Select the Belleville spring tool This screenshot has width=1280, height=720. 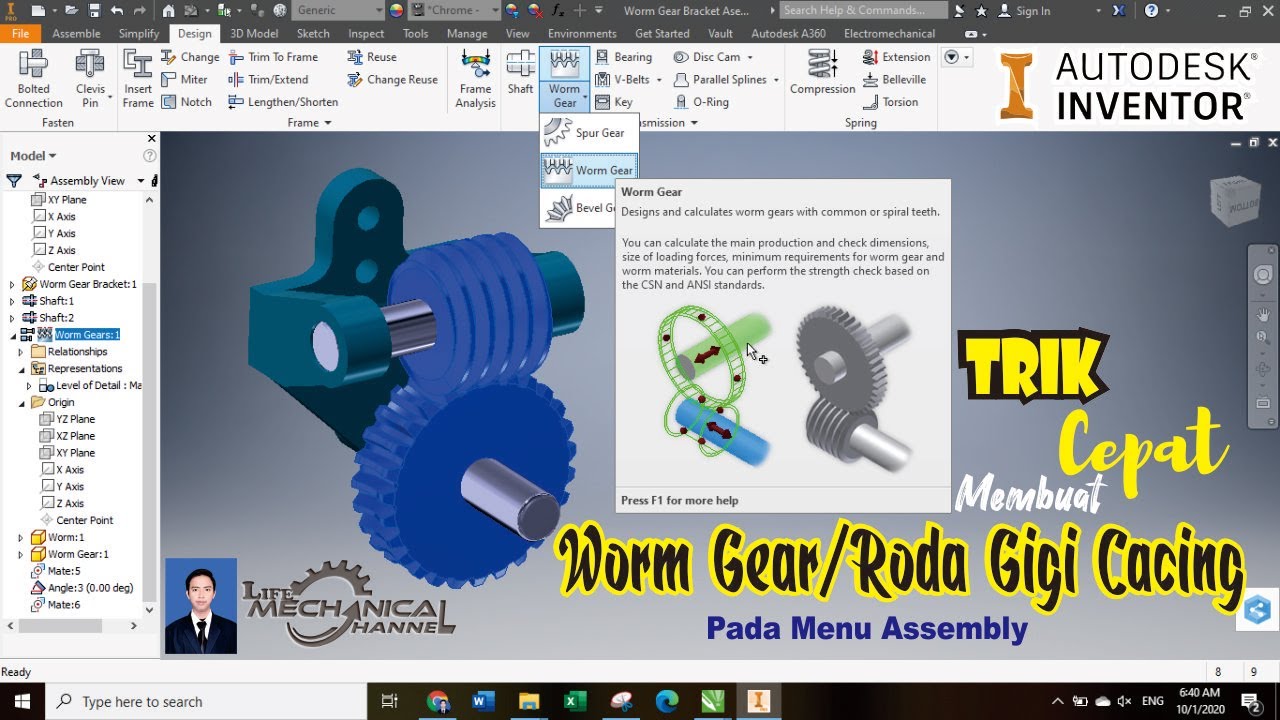(894, 79)
